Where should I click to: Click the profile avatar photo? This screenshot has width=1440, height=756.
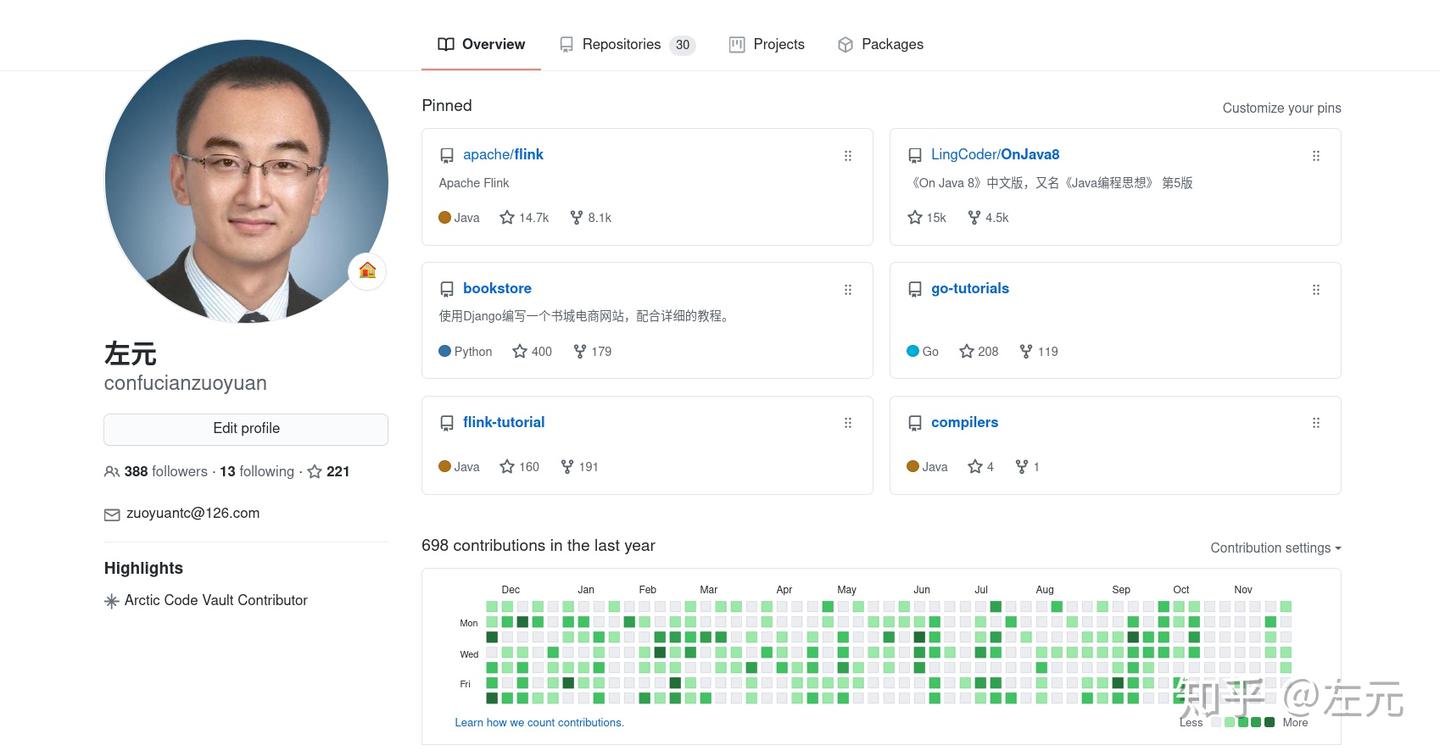pos(246,181)
